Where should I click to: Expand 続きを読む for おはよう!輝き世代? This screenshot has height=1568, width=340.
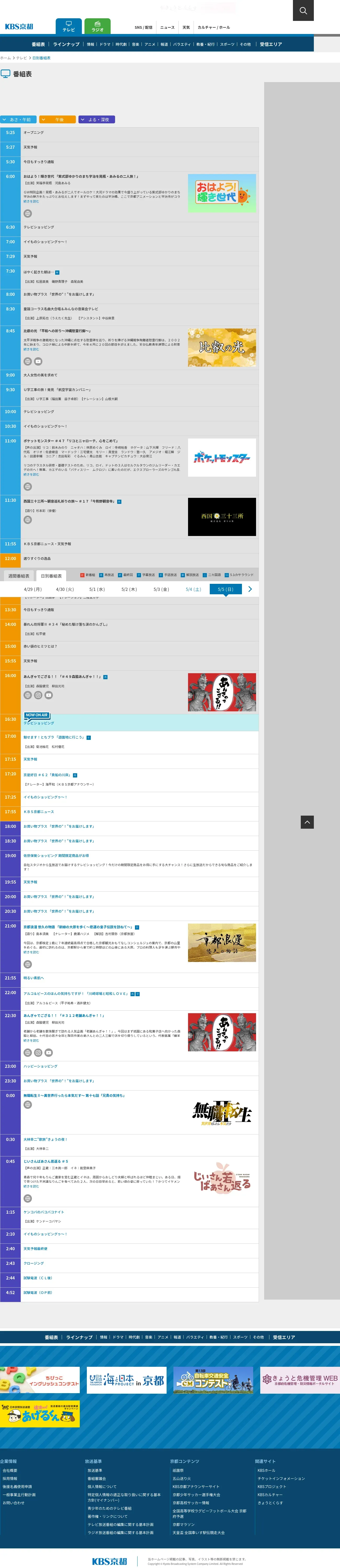tap(31, 201)
